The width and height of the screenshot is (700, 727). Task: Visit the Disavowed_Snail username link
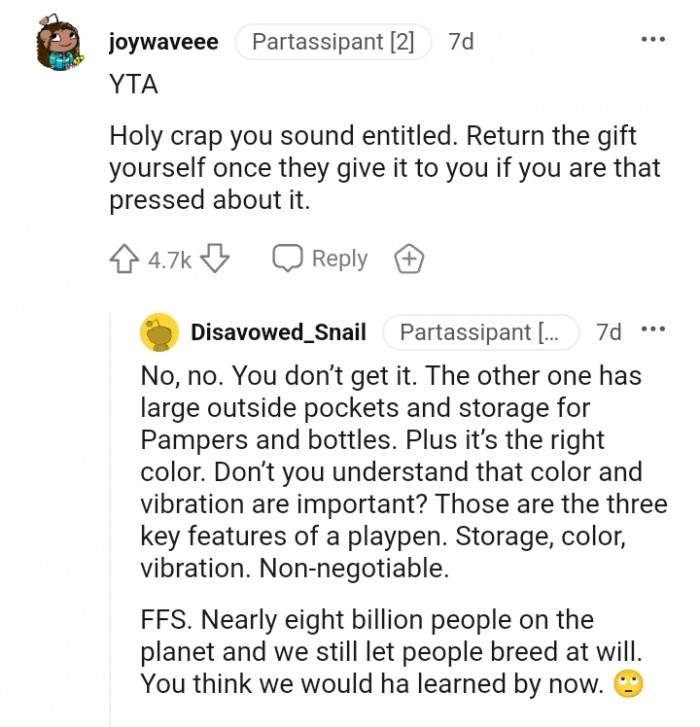278,332
